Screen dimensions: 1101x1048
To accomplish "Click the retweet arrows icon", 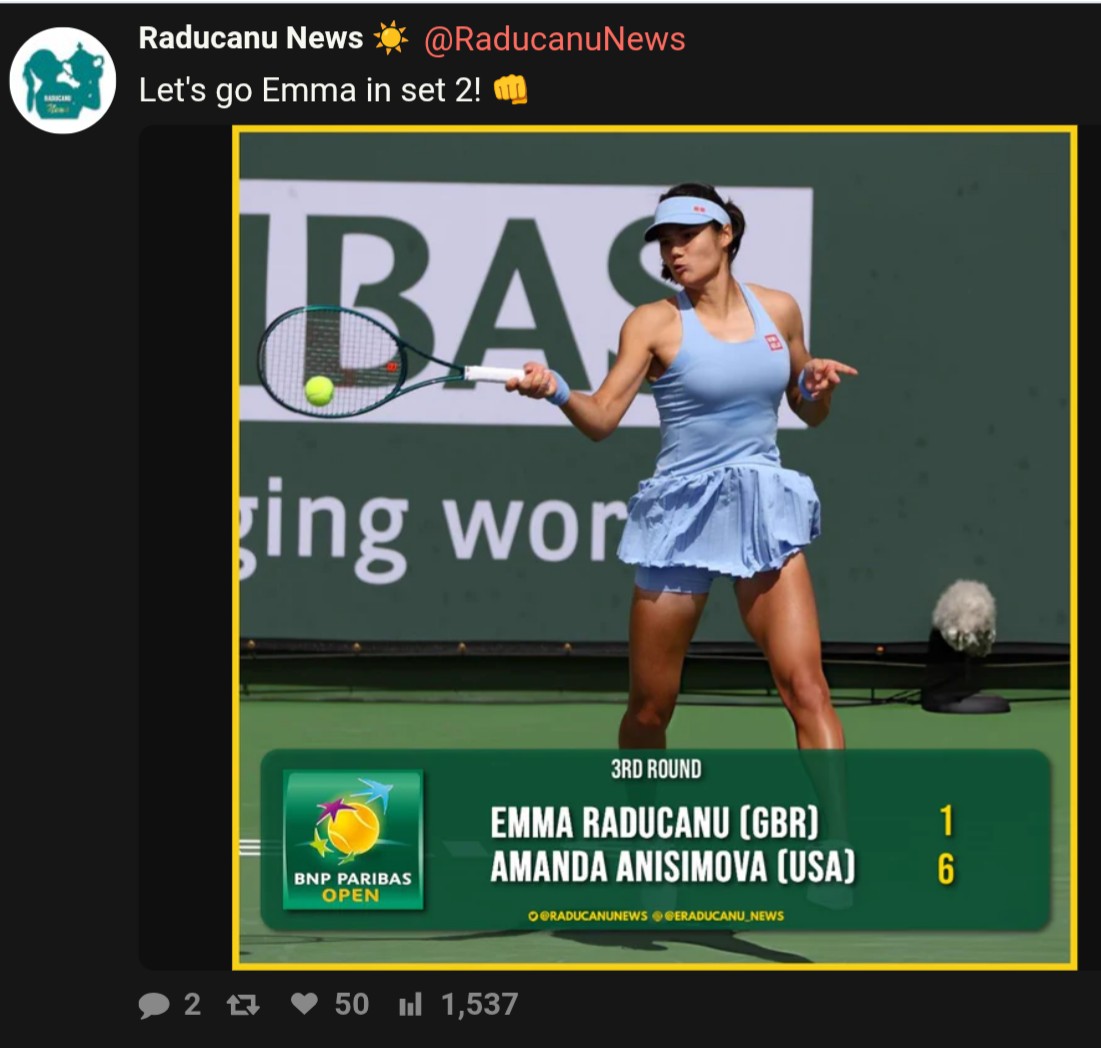I will pyautogui.click(x=243, y=1005).
